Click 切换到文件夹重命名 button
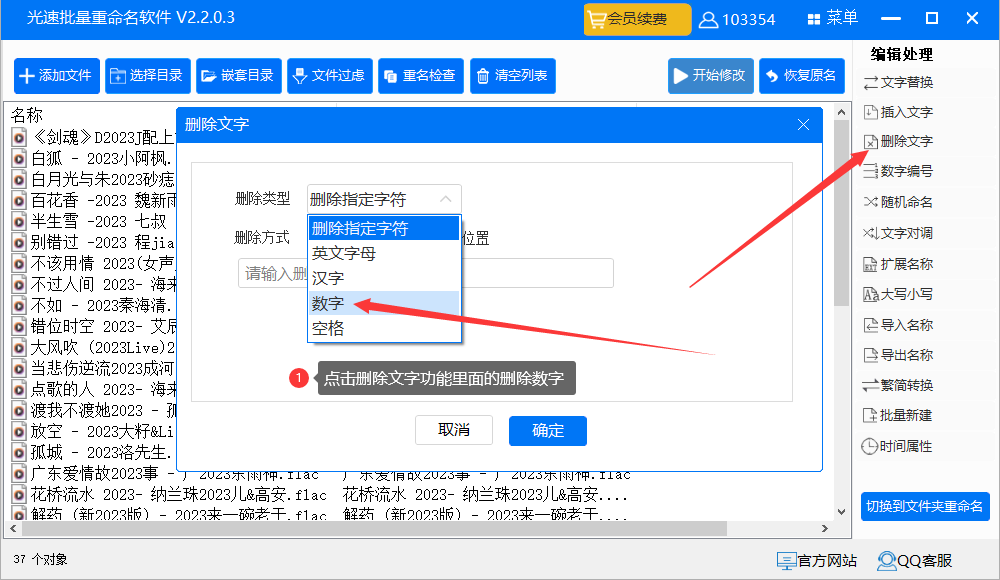Screen dimensions: 1000x580 [925, 507]
